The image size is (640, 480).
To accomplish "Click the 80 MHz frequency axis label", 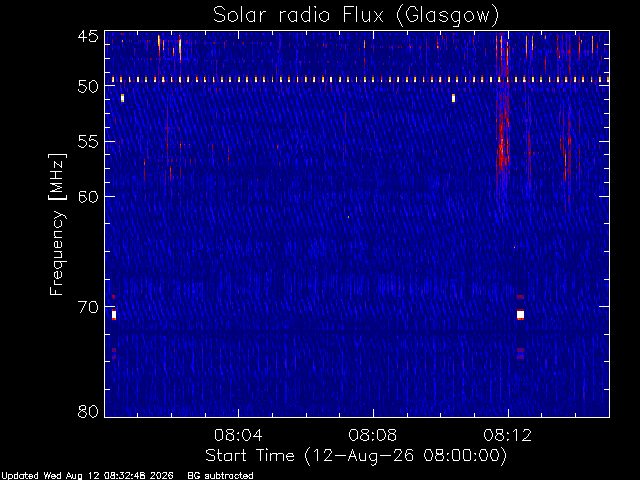I will (x=88, y=411).
